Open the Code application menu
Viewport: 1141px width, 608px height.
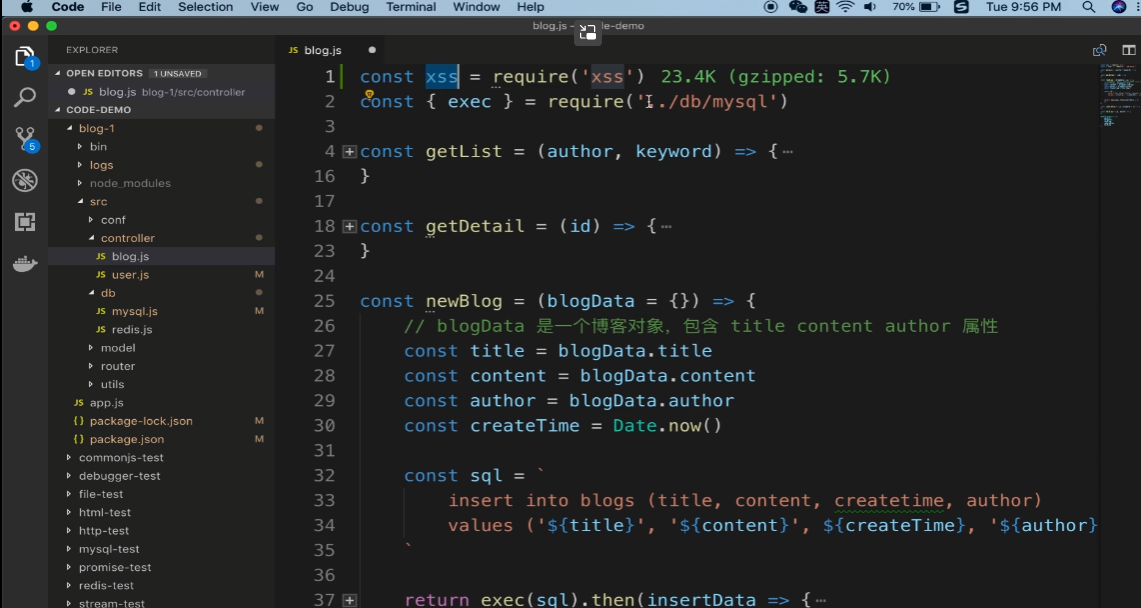click(x=68, y=7)
